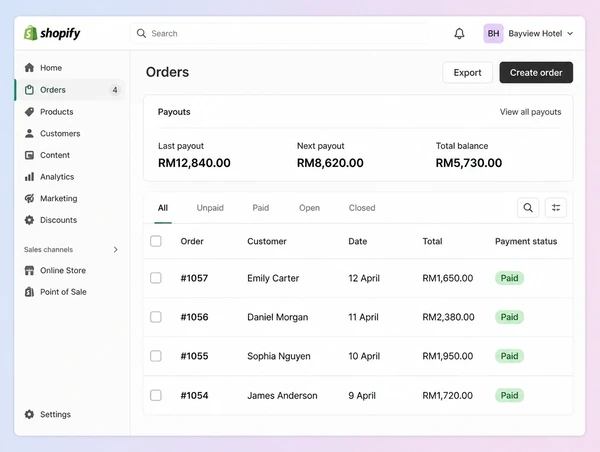
Task: Click the Orders clipboard icon in sidebar
Action: click(x=29, y=90)
